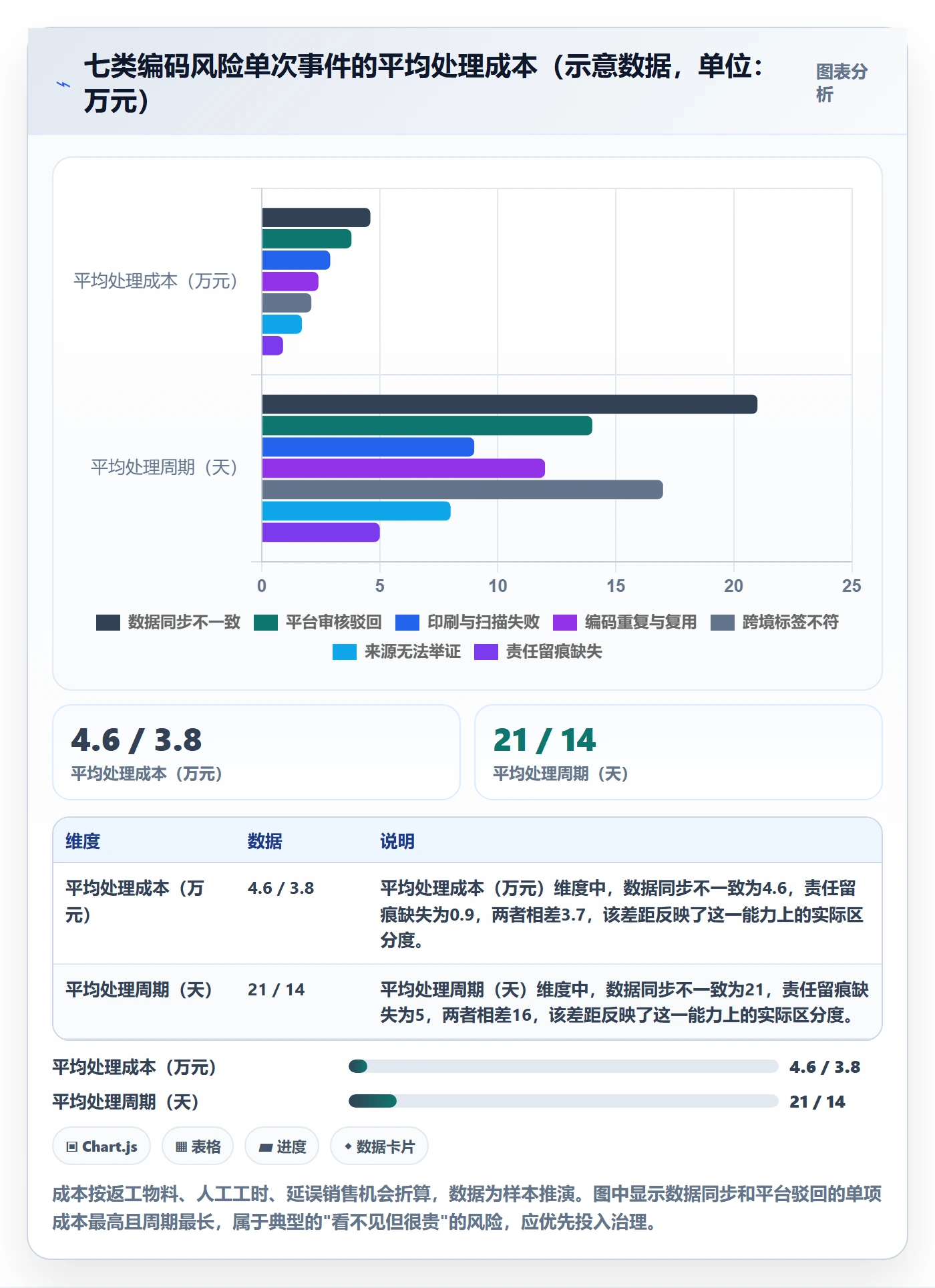Click the 数据卡片 tag chip
This screenshot has height=1288, width=935.
[379, 1146]
